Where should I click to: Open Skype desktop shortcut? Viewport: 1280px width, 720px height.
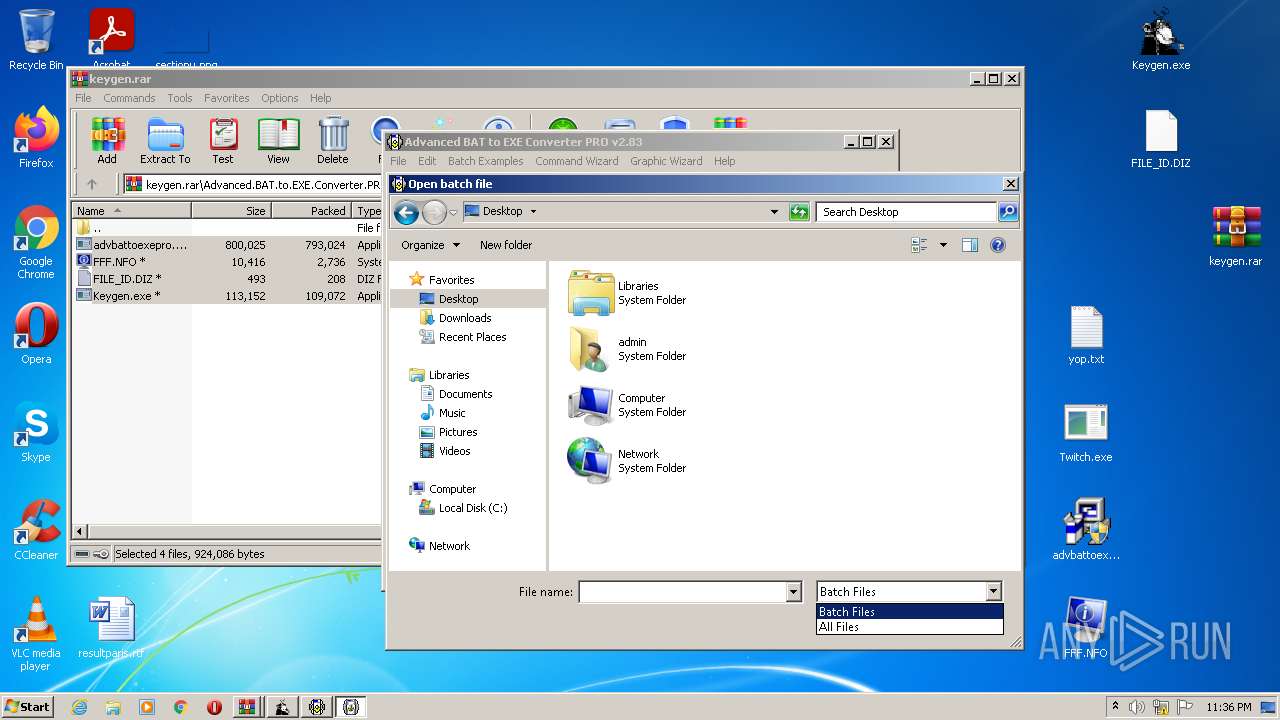36,432
